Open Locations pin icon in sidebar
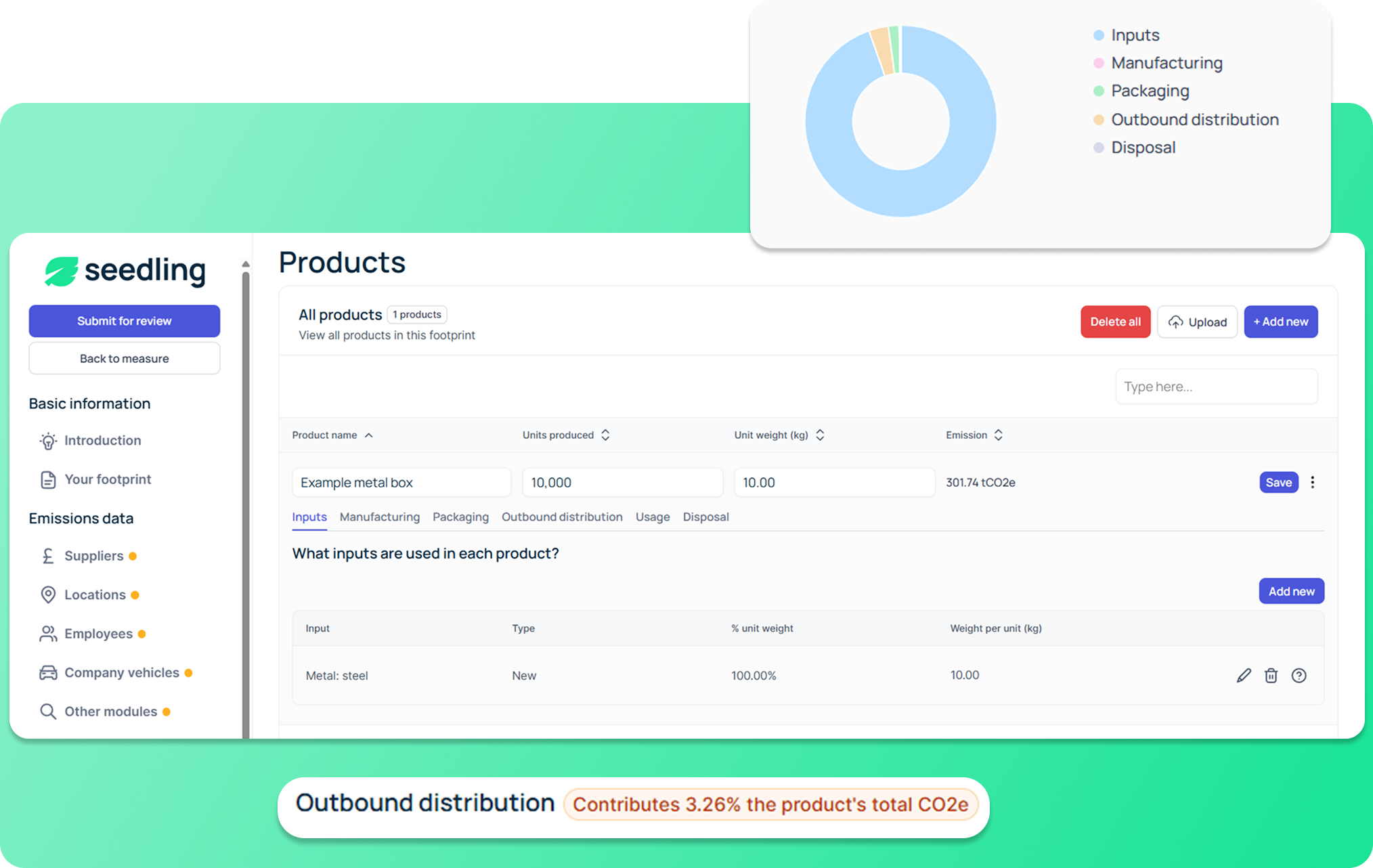Image resolution: width=1373 pixels, height=868 pixels. click(48, 595)
